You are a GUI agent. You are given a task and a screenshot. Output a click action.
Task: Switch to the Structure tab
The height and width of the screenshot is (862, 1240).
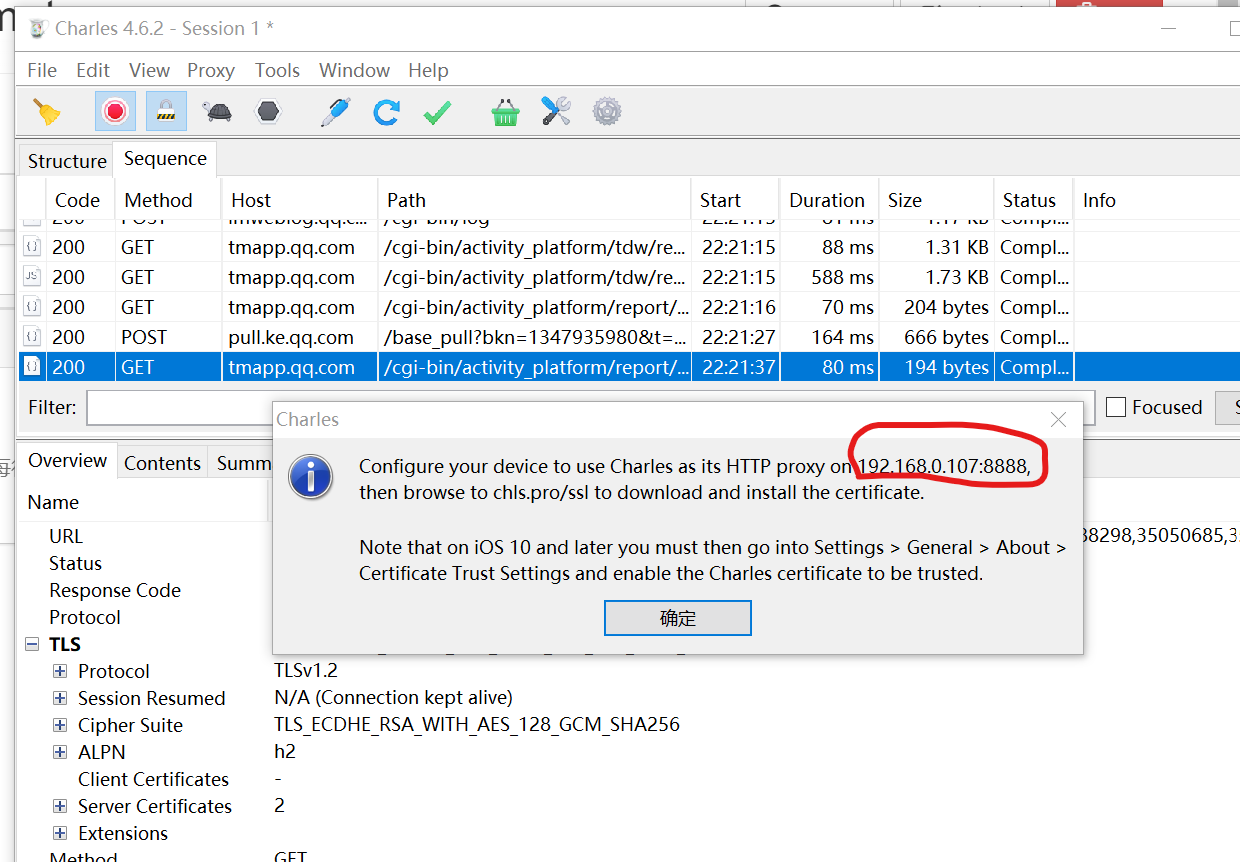[67, 161]
